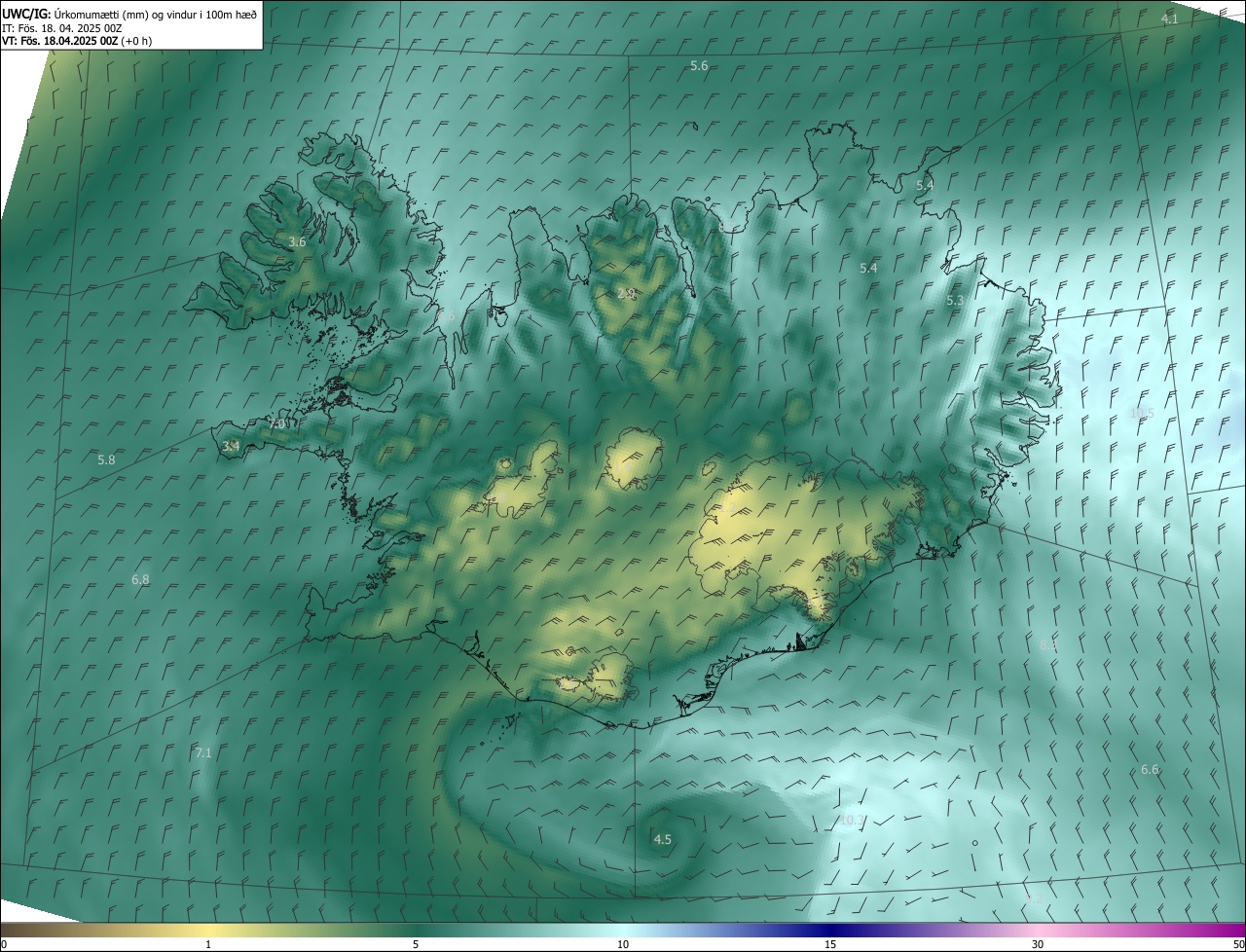Click the 3.6 value over the Westfjords

[297, 241]
